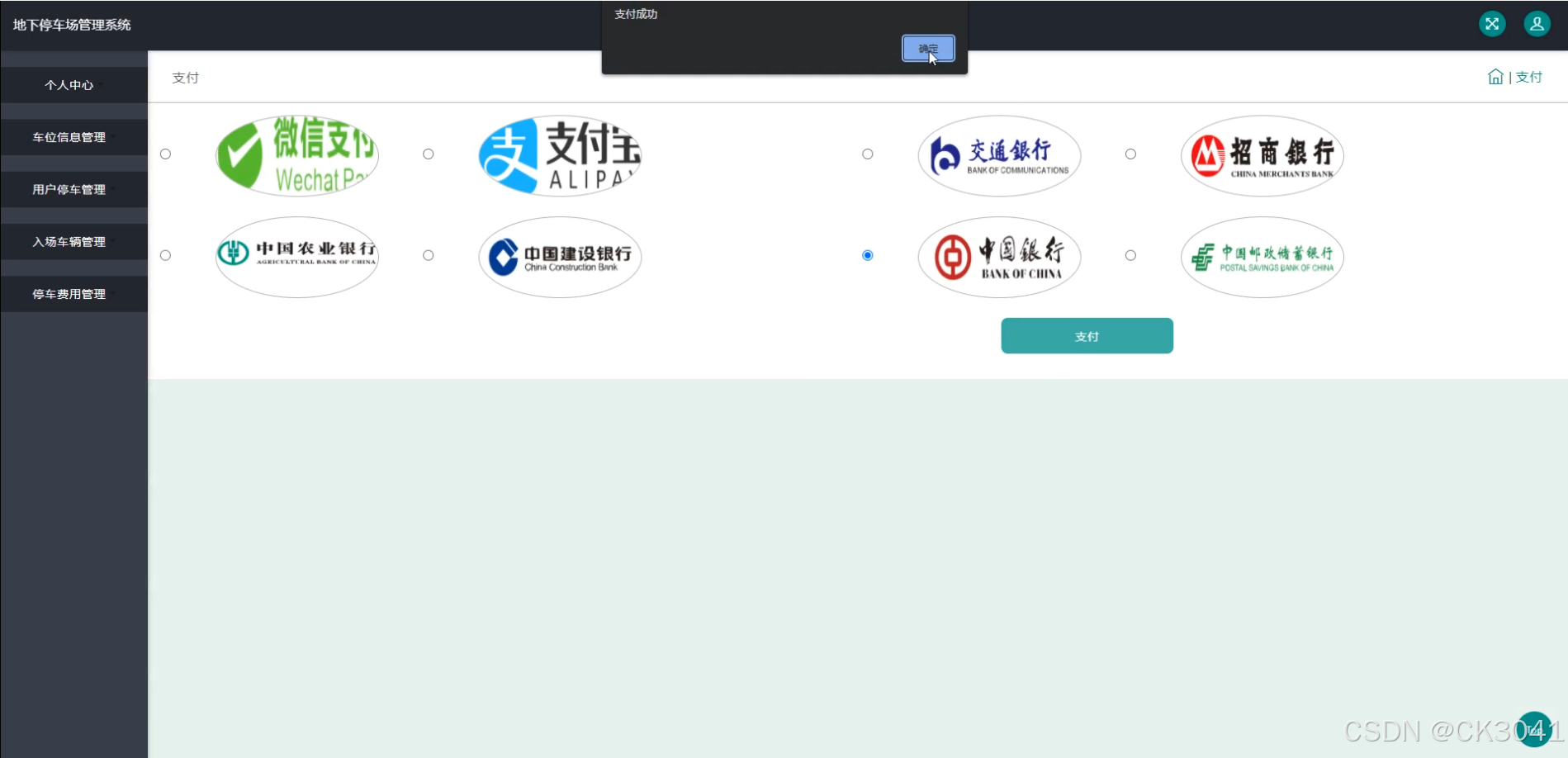Click the WeChat Pay logo
1568x758 pixels.
tap(297, 155)
